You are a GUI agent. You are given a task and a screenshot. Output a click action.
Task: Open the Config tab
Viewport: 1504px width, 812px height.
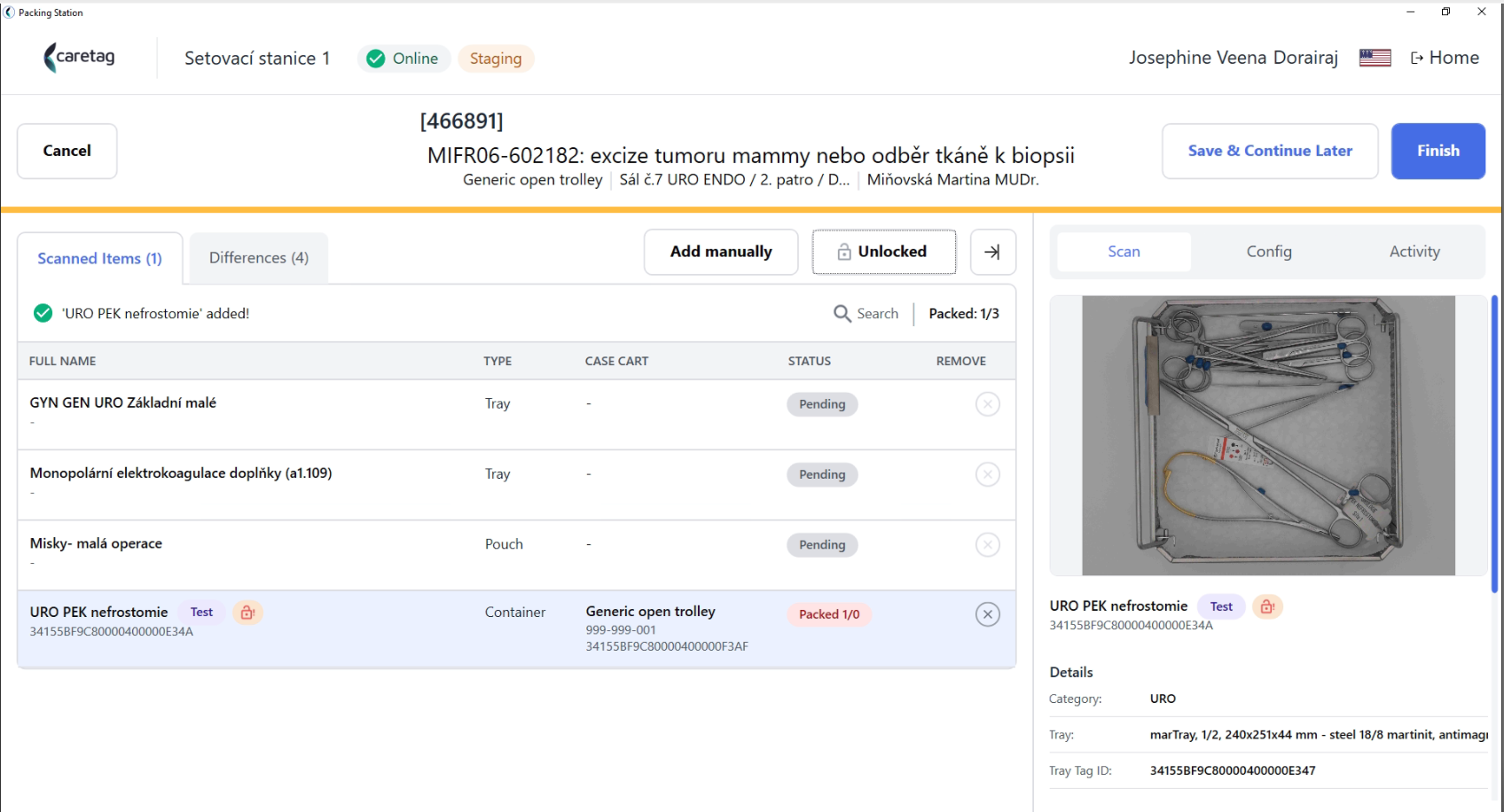coord(1269,252)
